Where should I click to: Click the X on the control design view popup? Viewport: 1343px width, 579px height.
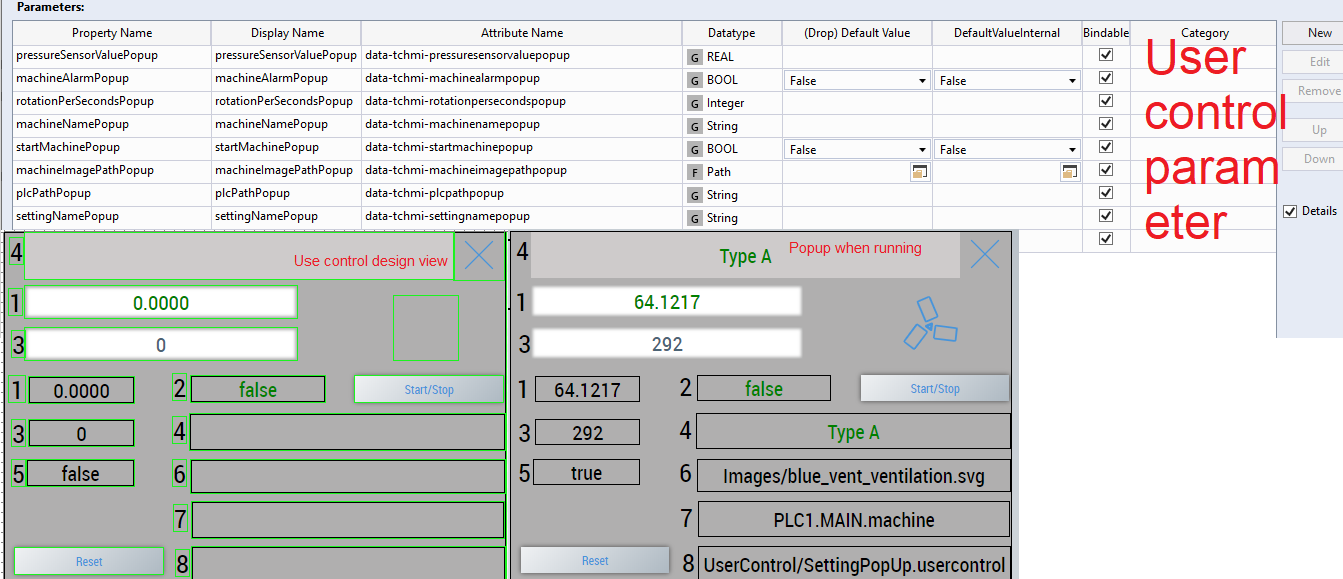pyautogui.click(x=478, y=254)
